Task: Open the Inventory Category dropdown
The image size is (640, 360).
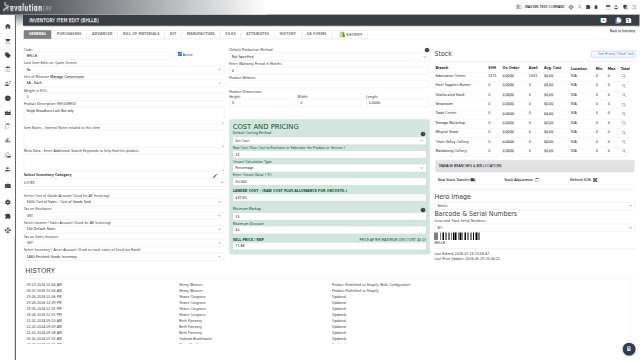Action: click(x=124, y=183)
